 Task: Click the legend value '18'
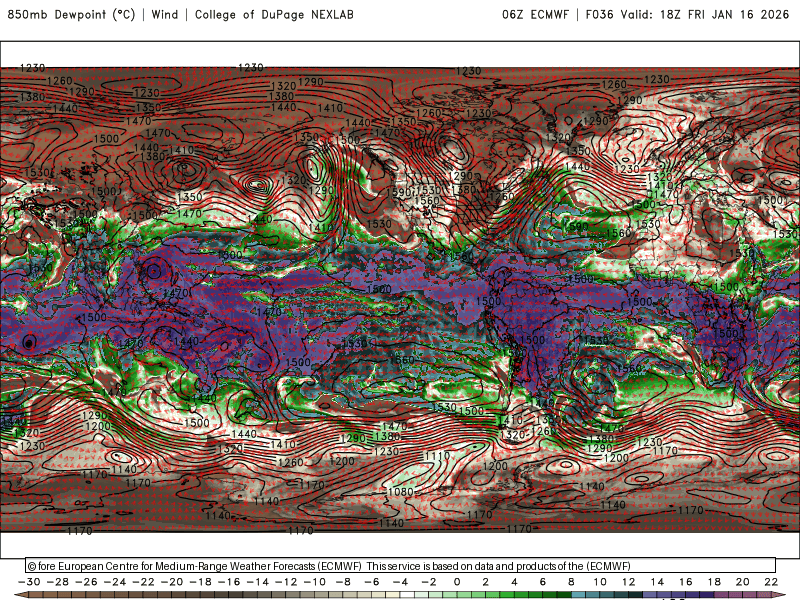(714, 582)
